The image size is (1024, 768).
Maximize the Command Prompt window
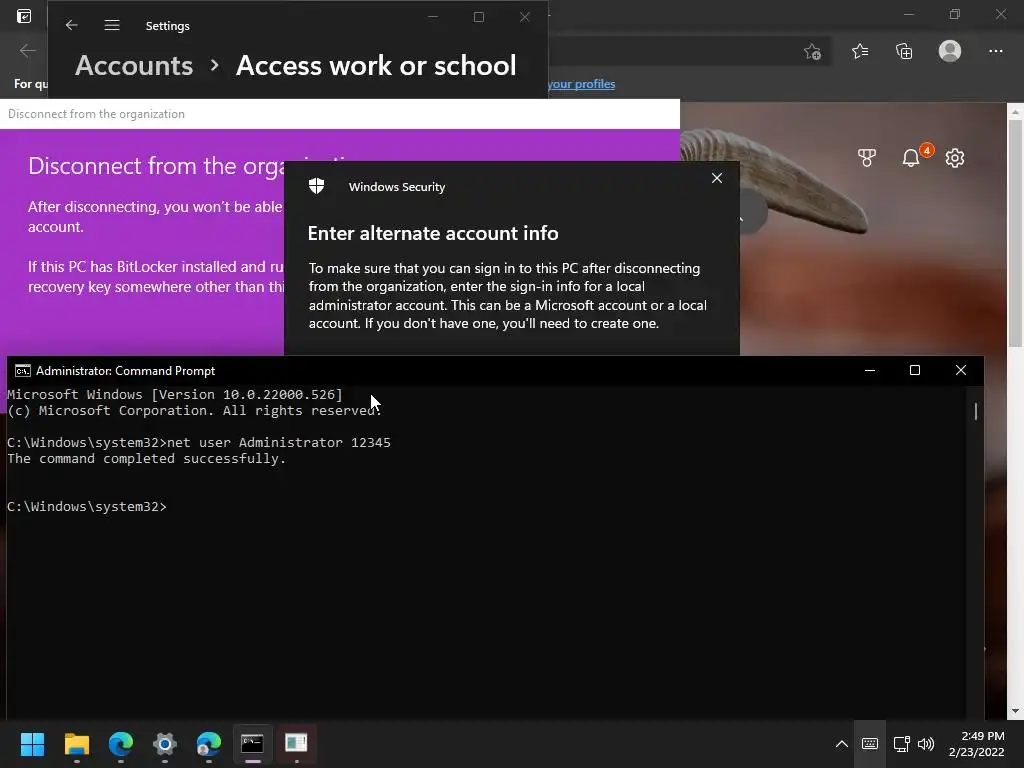tap(915, 370)
